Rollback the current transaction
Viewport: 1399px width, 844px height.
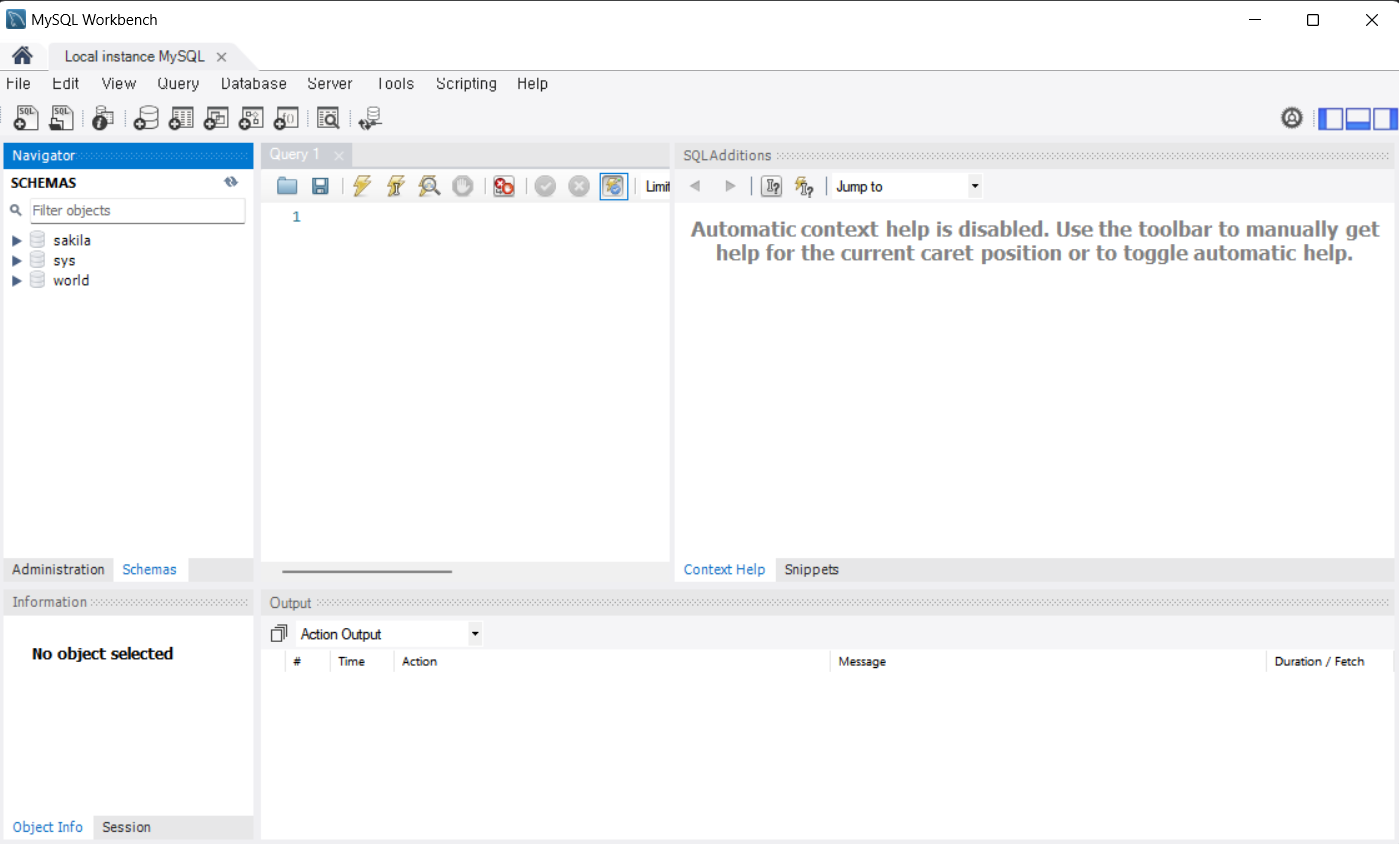(579, 186)
